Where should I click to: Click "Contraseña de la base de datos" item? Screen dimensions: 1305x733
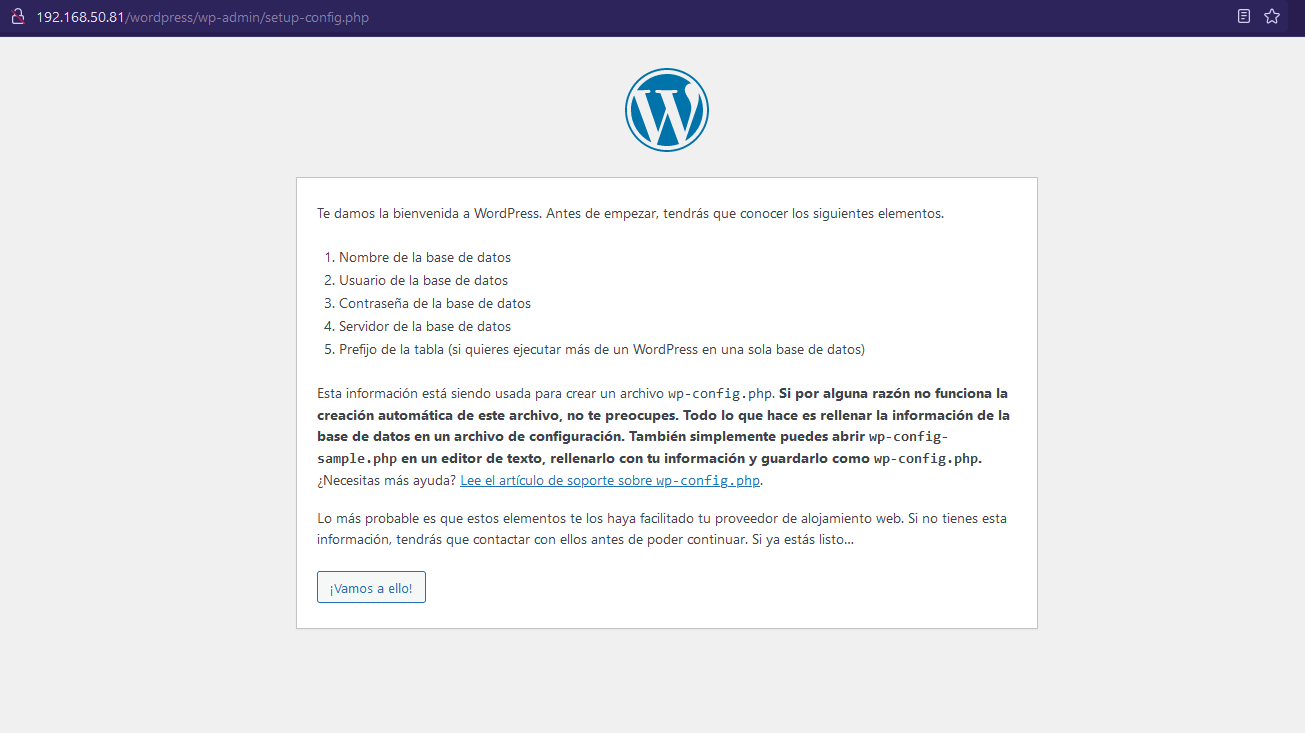tap(435, 303)
